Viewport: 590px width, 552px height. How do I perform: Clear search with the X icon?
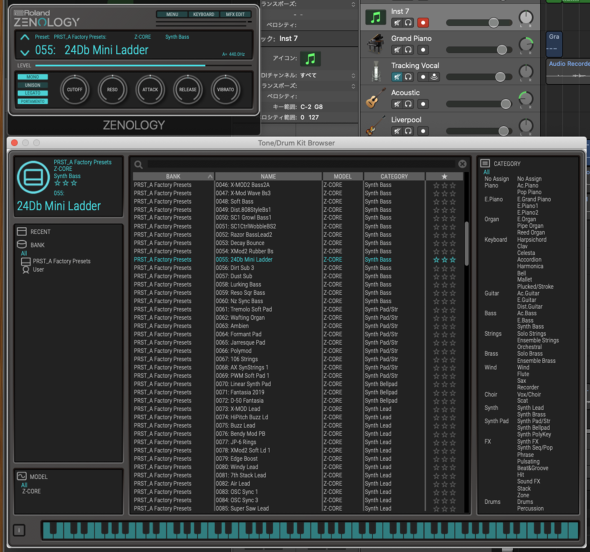point(462,164)
